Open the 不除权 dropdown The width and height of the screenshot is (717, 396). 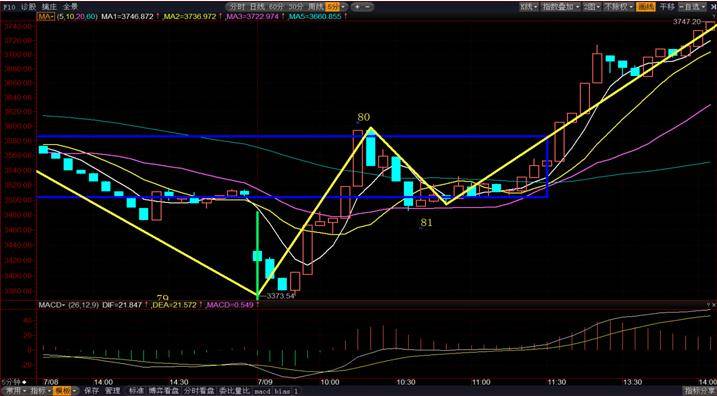(x=618, y=7)
